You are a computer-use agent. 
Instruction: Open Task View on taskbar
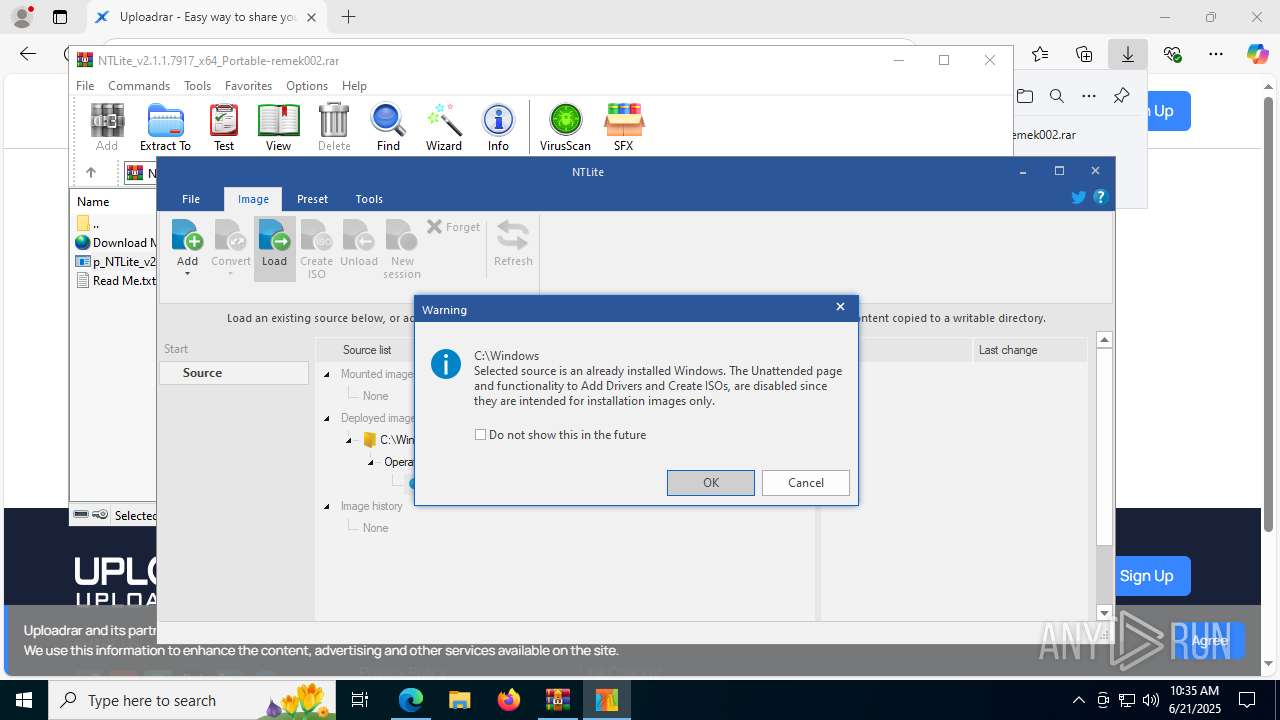pos(361,700)
